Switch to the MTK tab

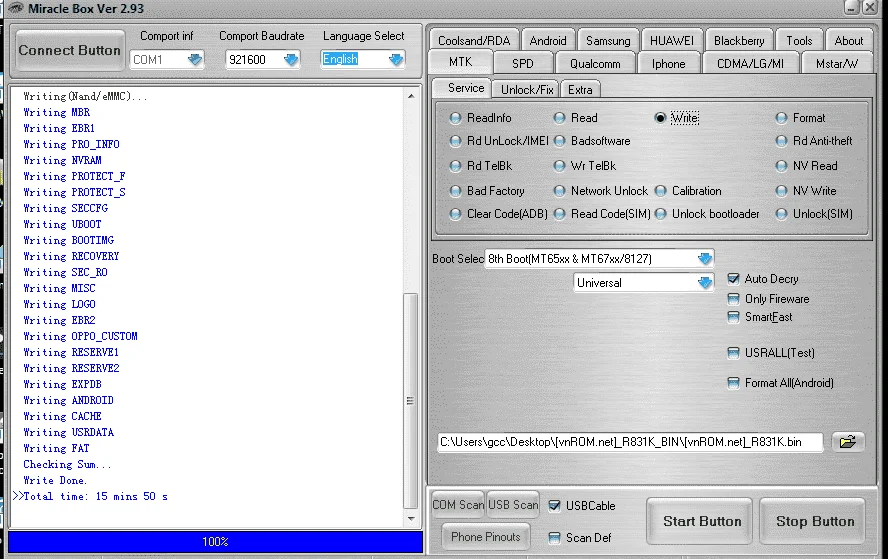460,62
